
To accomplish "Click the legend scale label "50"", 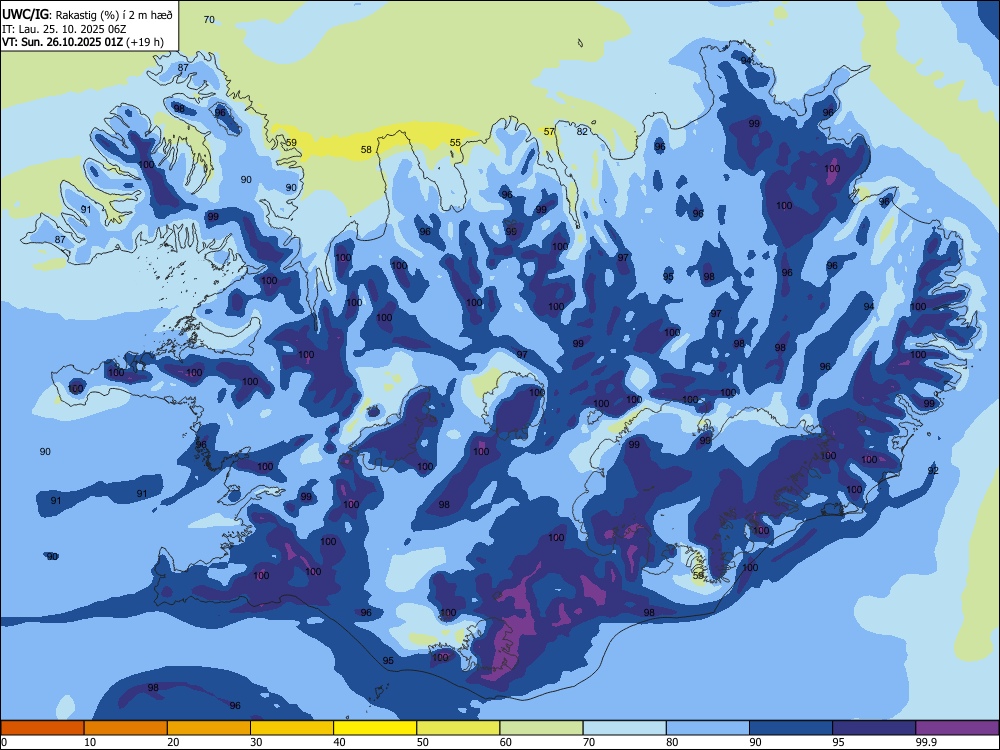I will (422, 742).
